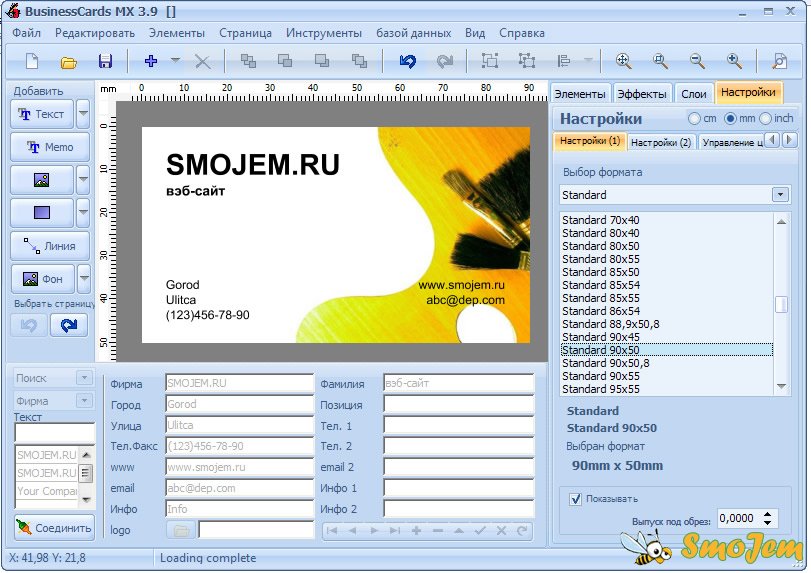The width and height of the screenshot is (811, 573).
Task: Select Standard 70x40 in format list
Action: tap(600, 220)
